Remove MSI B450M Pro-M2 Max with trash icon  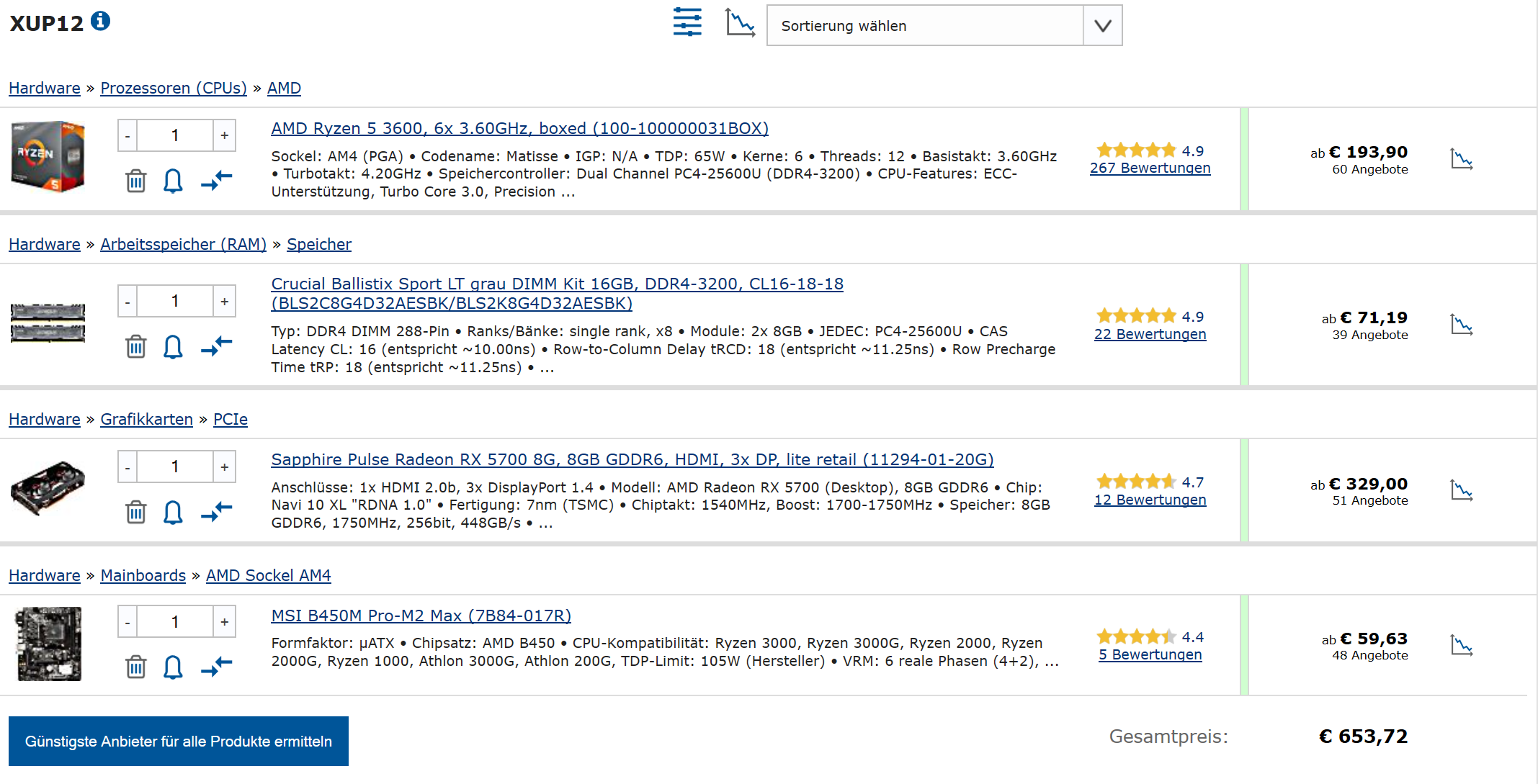coord(135,667)
